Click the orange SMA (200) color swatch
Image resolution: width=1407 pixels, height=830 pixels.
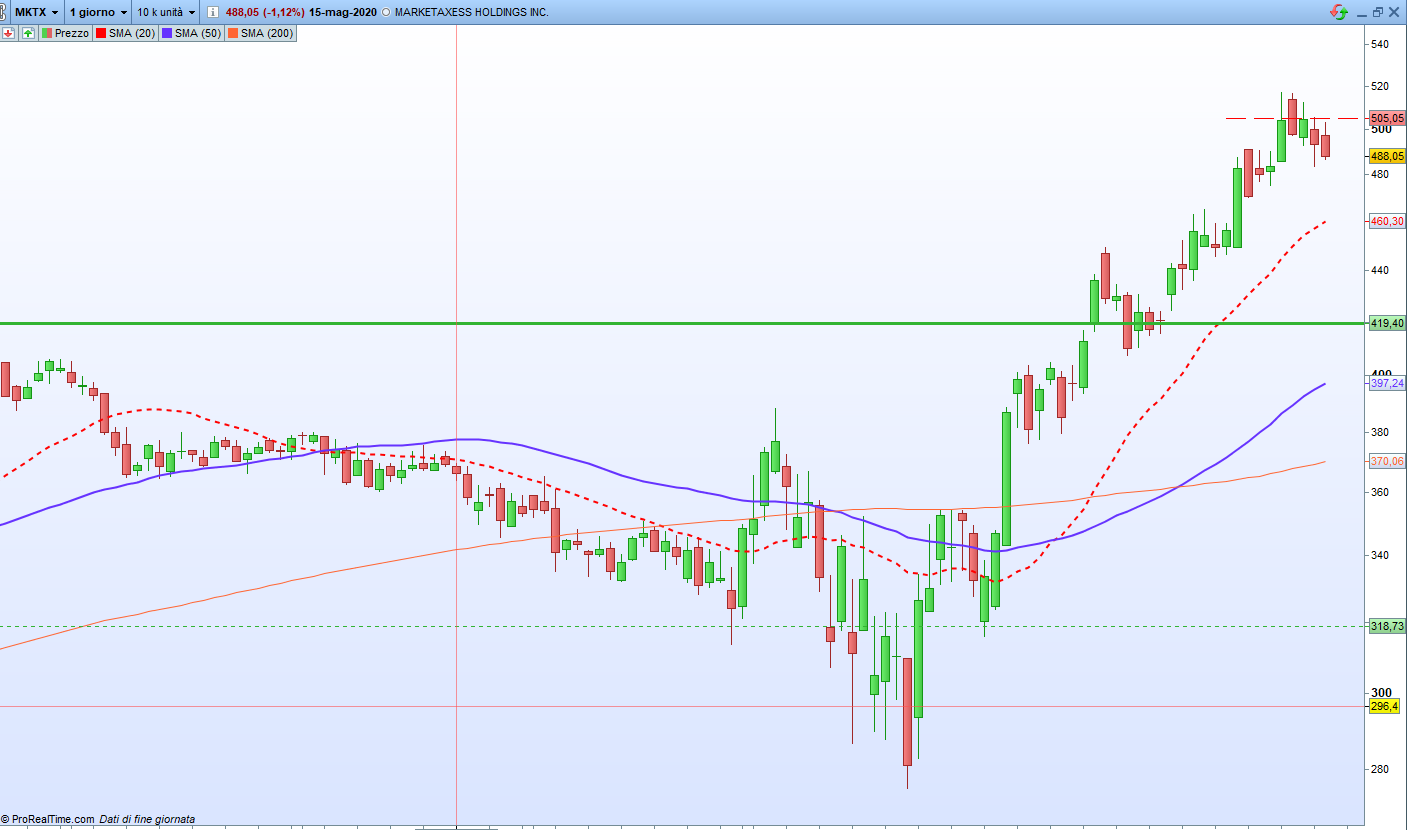coord(233,33)
